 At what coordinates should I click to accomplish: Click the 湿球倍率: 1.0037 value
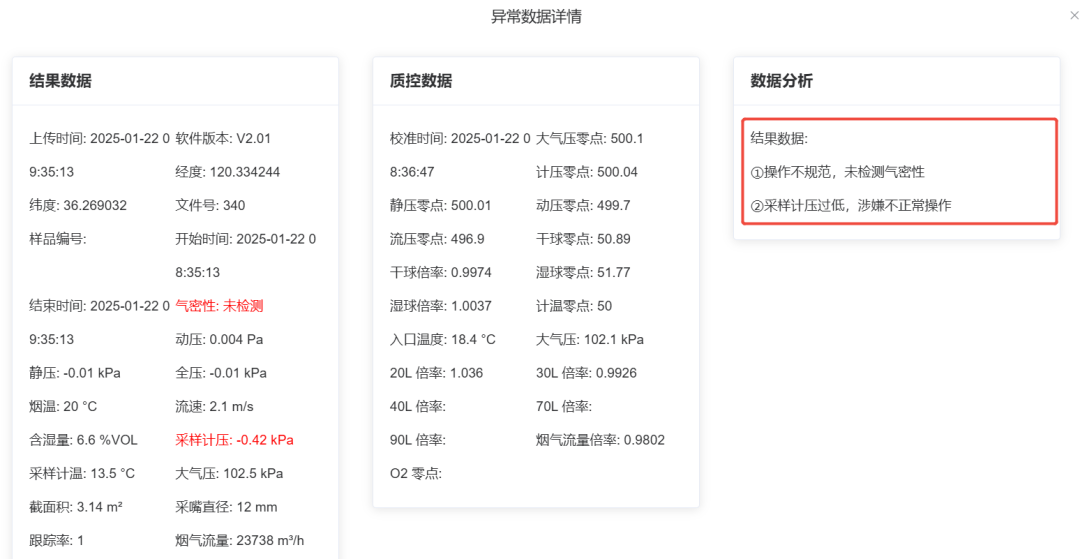pos(441,306)
